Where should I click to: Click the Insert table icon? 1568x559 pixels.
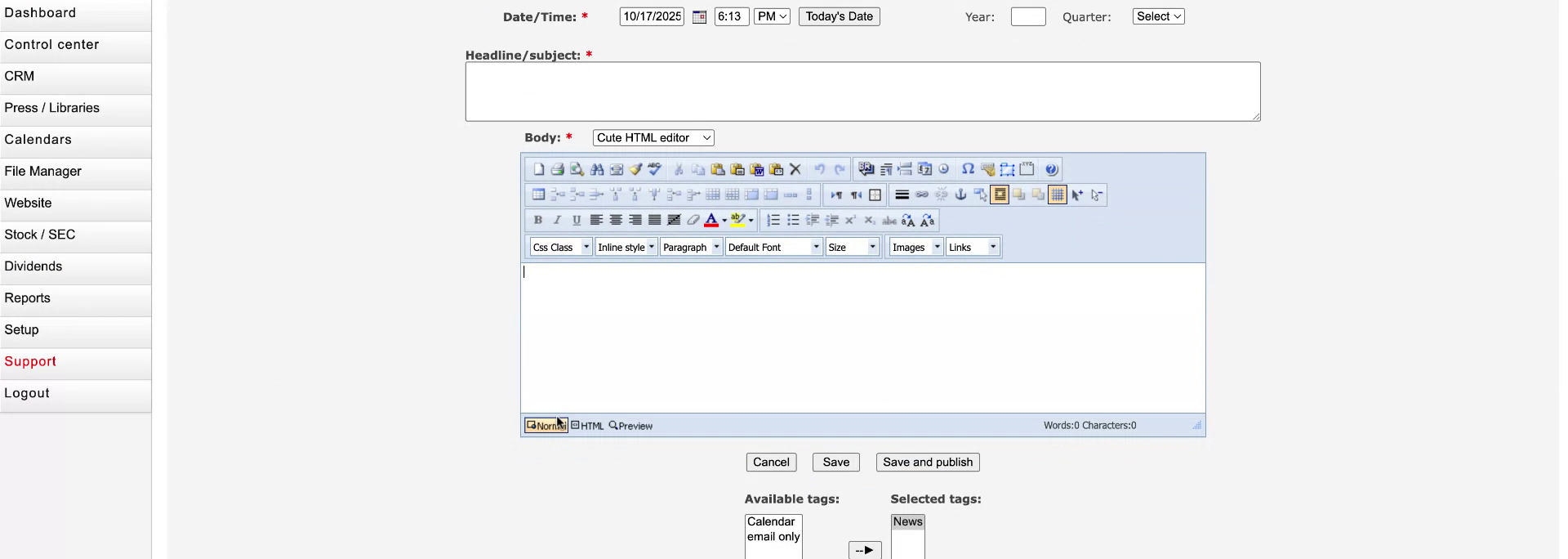pos(538,195)
